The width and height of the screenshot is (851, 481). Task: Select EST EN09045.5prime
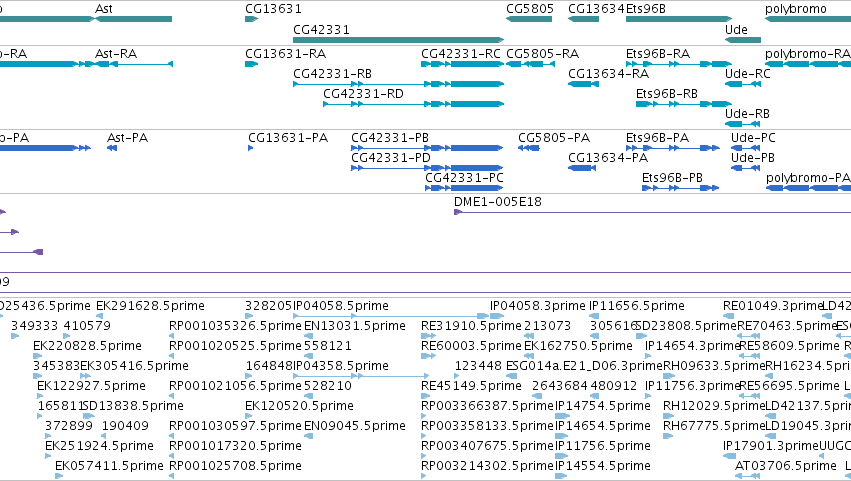tap(354, 427)
